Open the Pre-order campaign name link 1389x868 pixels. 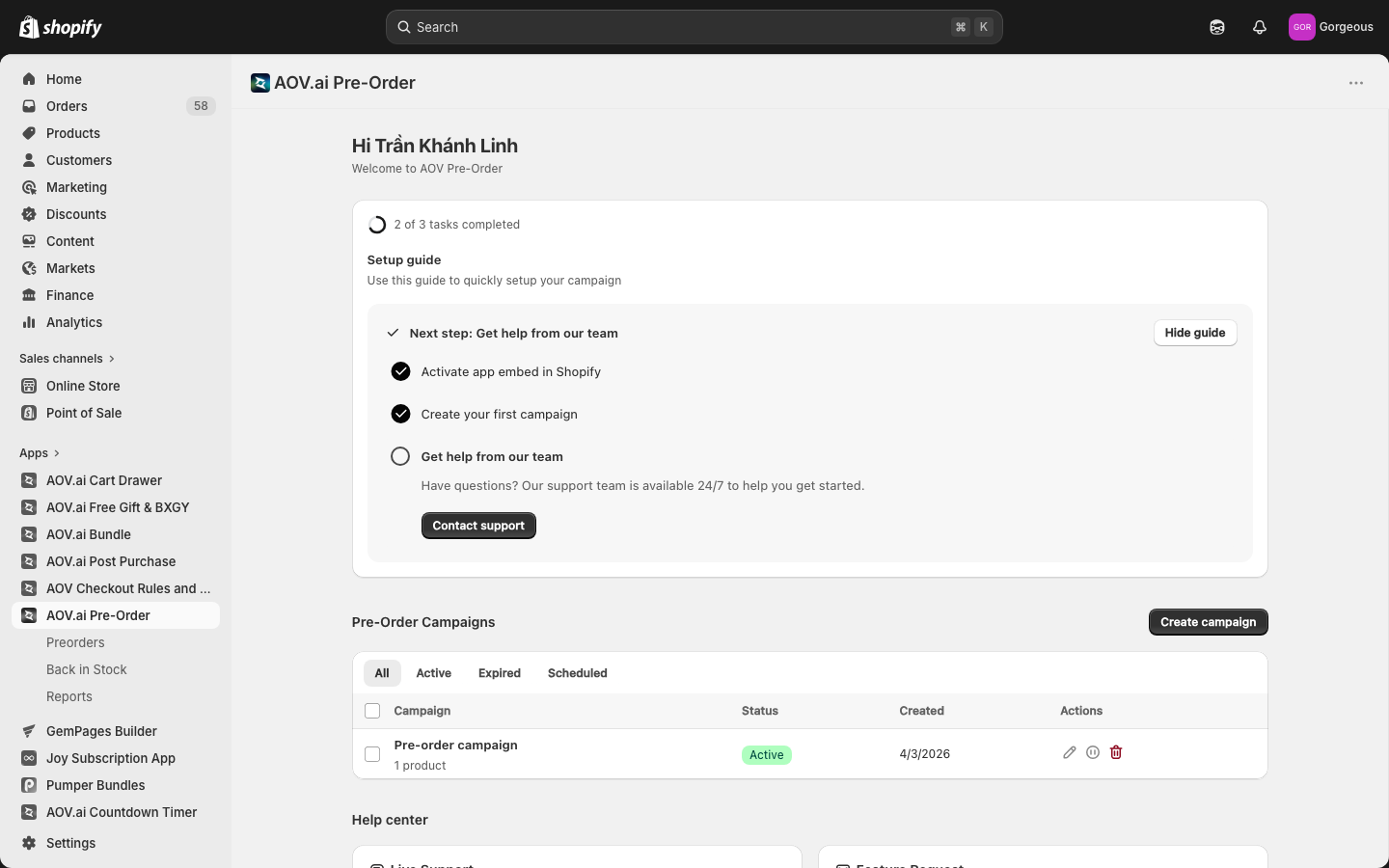(x=455, y=745)
